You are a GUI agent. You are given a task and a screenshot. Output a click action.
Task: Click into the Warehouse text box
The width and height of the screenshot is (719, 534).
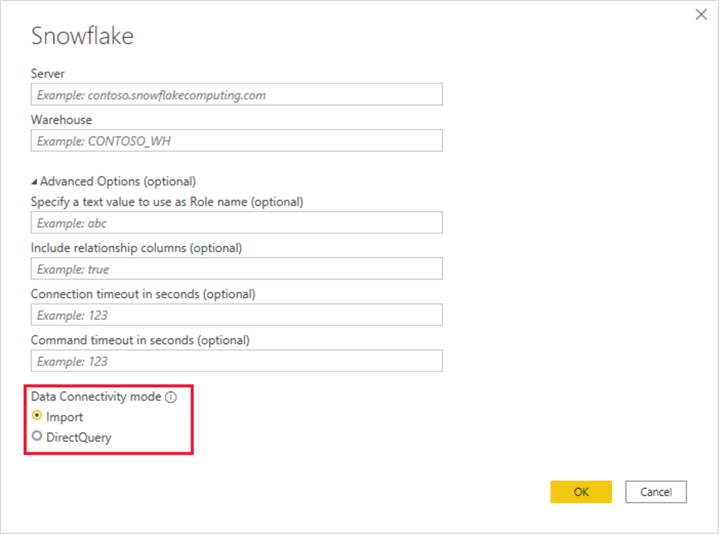coord(237,141)
